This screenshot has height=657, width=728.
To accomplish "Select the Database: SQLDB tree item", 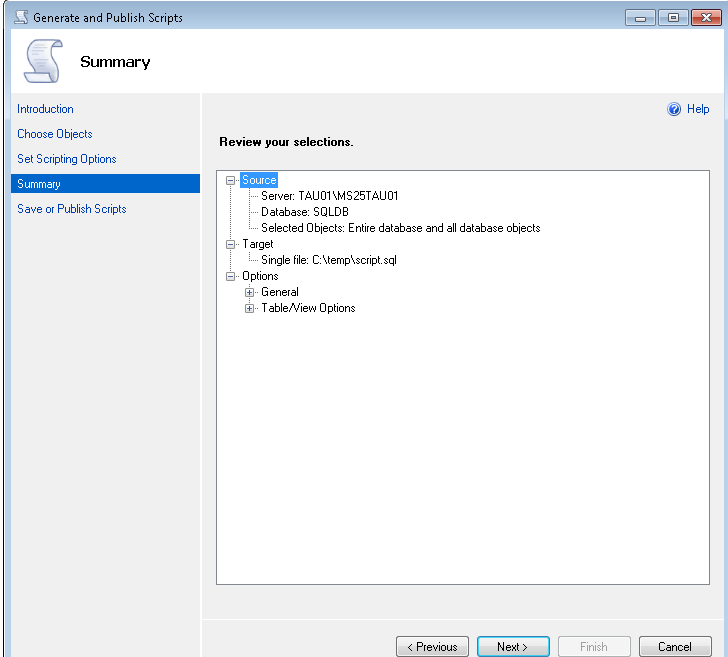I will (305, 212).
